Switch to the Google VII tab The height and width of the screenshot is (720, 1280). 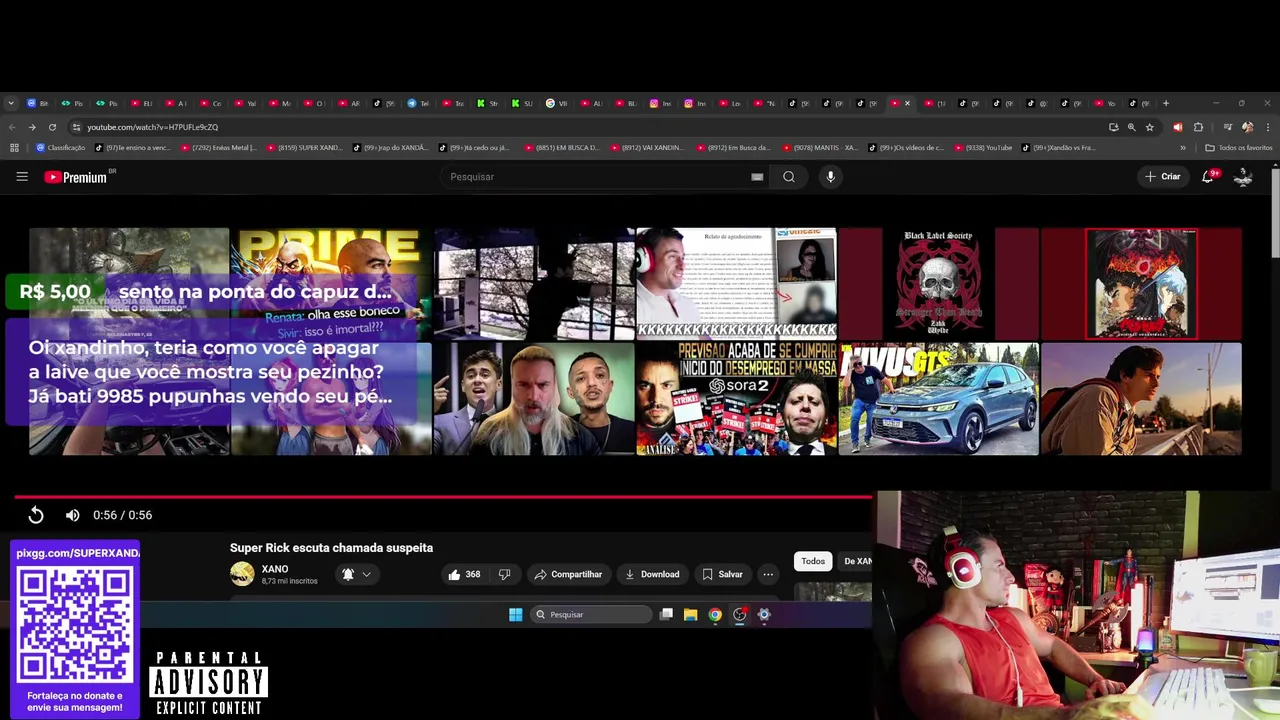click(557, 103)
